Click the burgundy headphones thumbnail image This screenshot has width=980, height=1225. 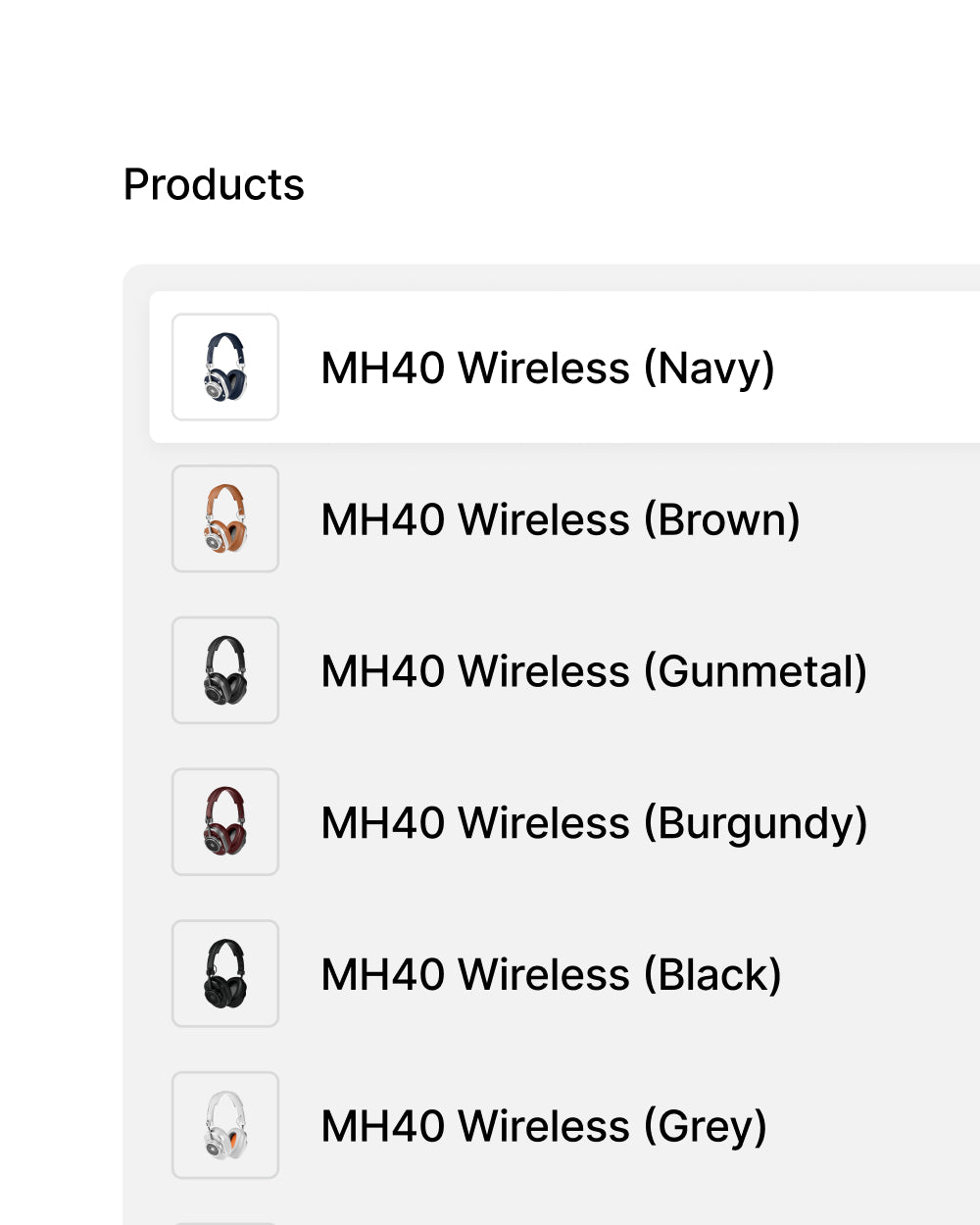225,822
